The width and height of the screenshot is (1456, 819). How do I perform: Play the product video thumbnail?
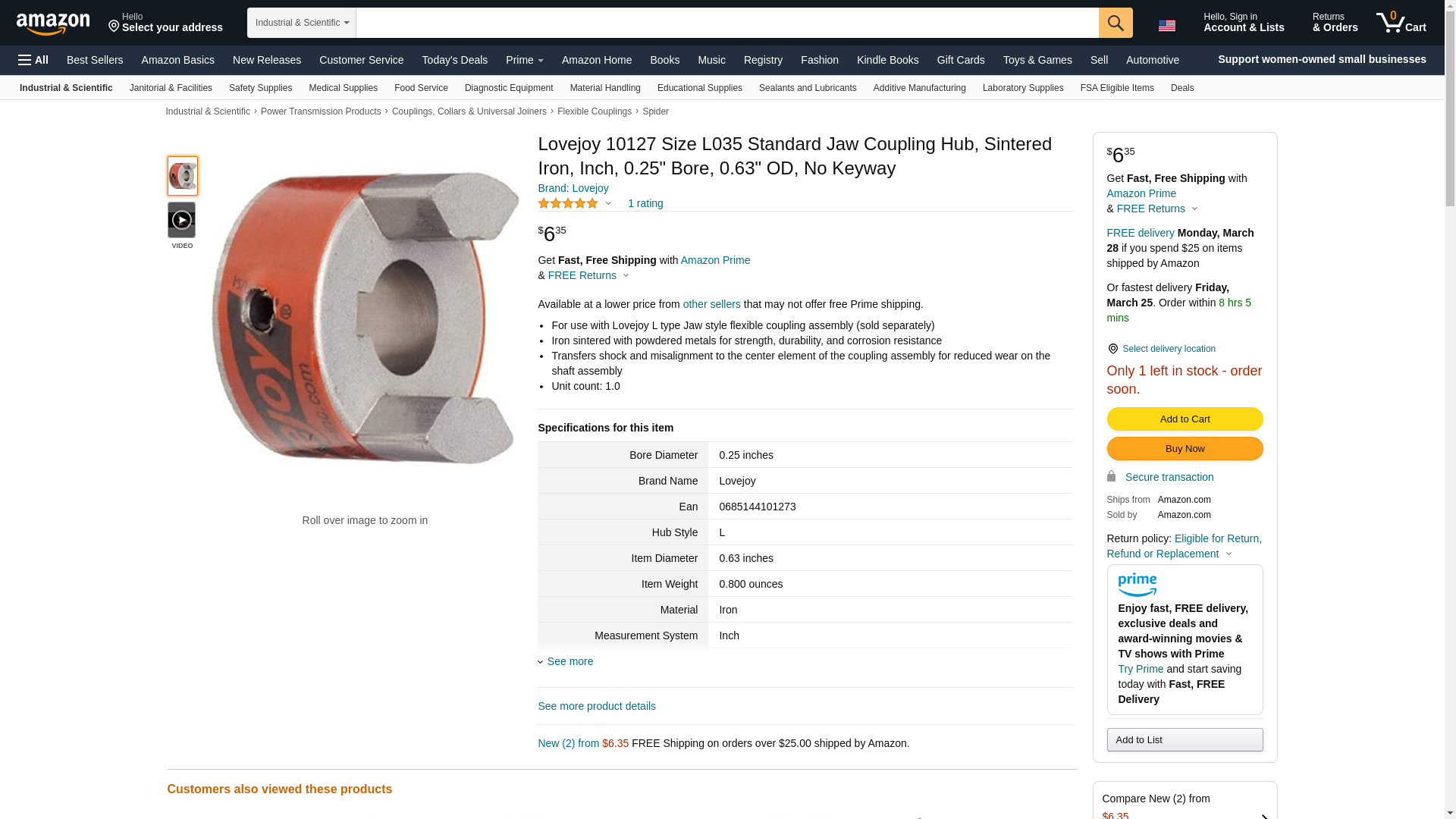[x=182, y=220]
